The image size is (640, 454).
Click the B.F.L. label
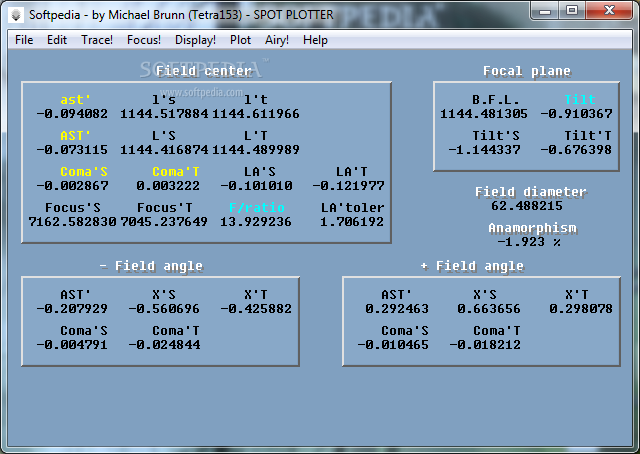coord(496,100)
